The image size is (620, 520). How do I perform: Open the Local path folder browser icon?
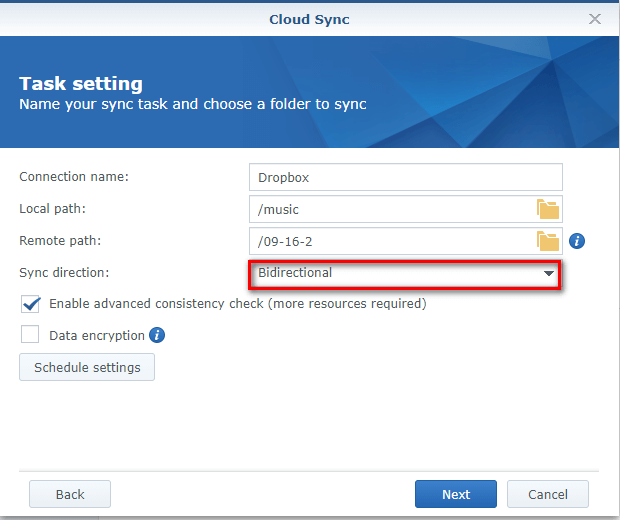[547, 209]
